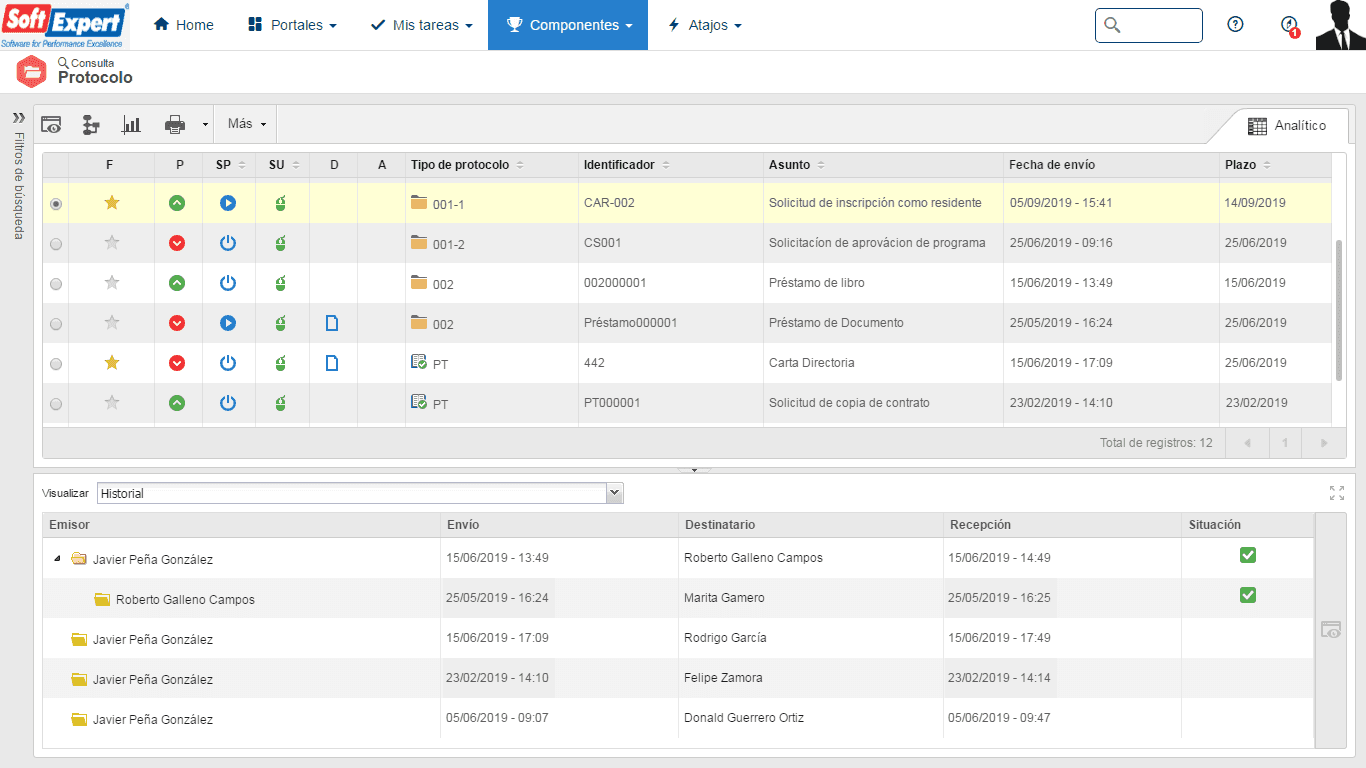
Task: Click the records table vertical scrollbar
Action: [x=1339, y=310]
